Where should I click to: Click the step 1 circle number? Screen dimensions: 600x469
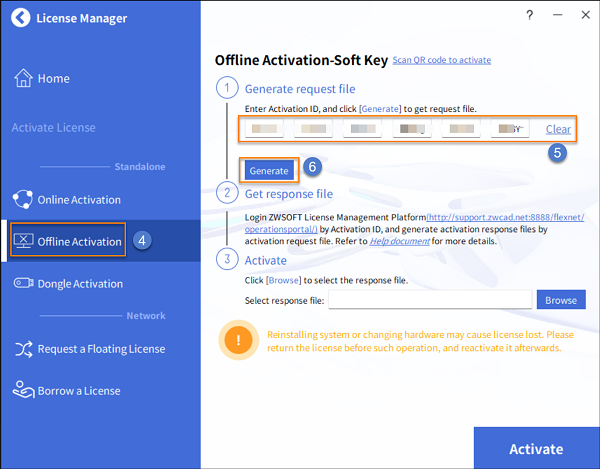point(227,88)
